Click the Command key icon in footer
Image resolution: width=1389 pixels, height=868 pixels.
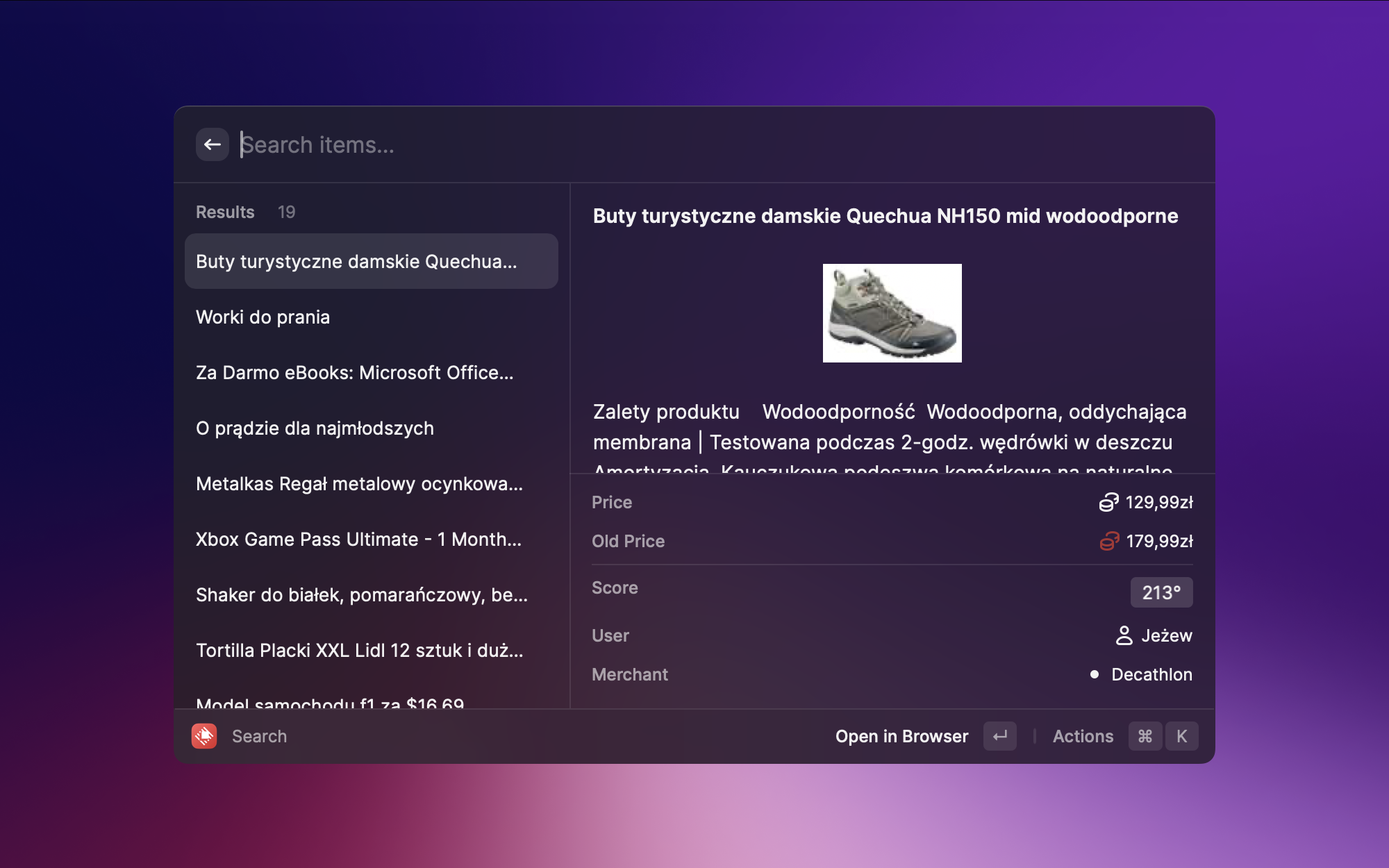tap(1145, 736)
